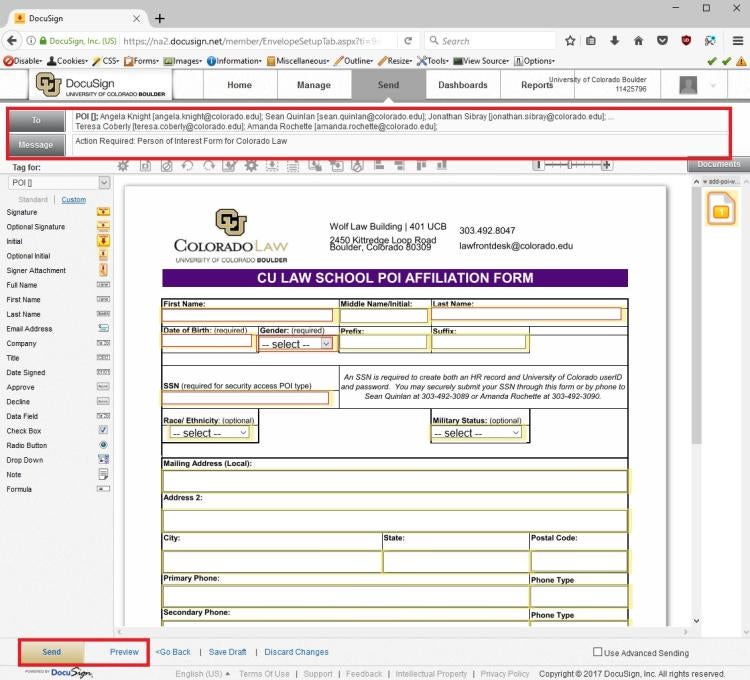
Task: Click the document vertical scrollbar
Action: [696, 316]
